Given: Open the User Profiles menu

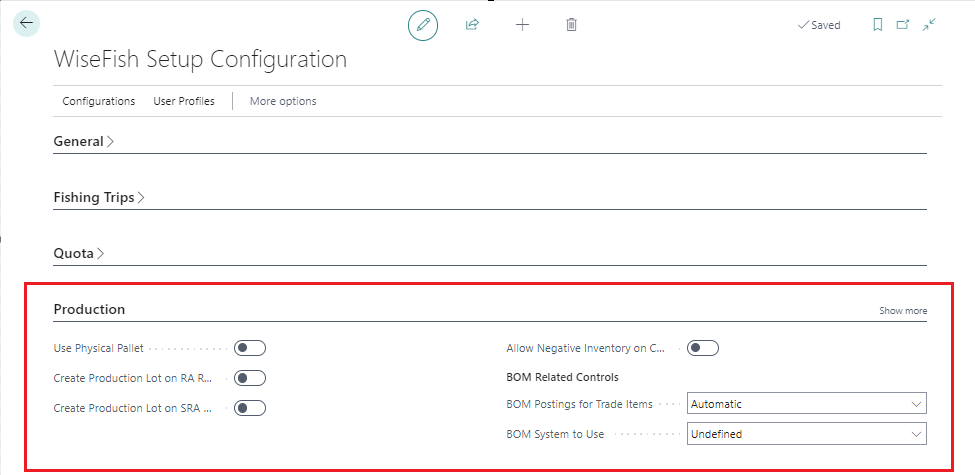Looking at the screenshot, I should tap(184, 101).
